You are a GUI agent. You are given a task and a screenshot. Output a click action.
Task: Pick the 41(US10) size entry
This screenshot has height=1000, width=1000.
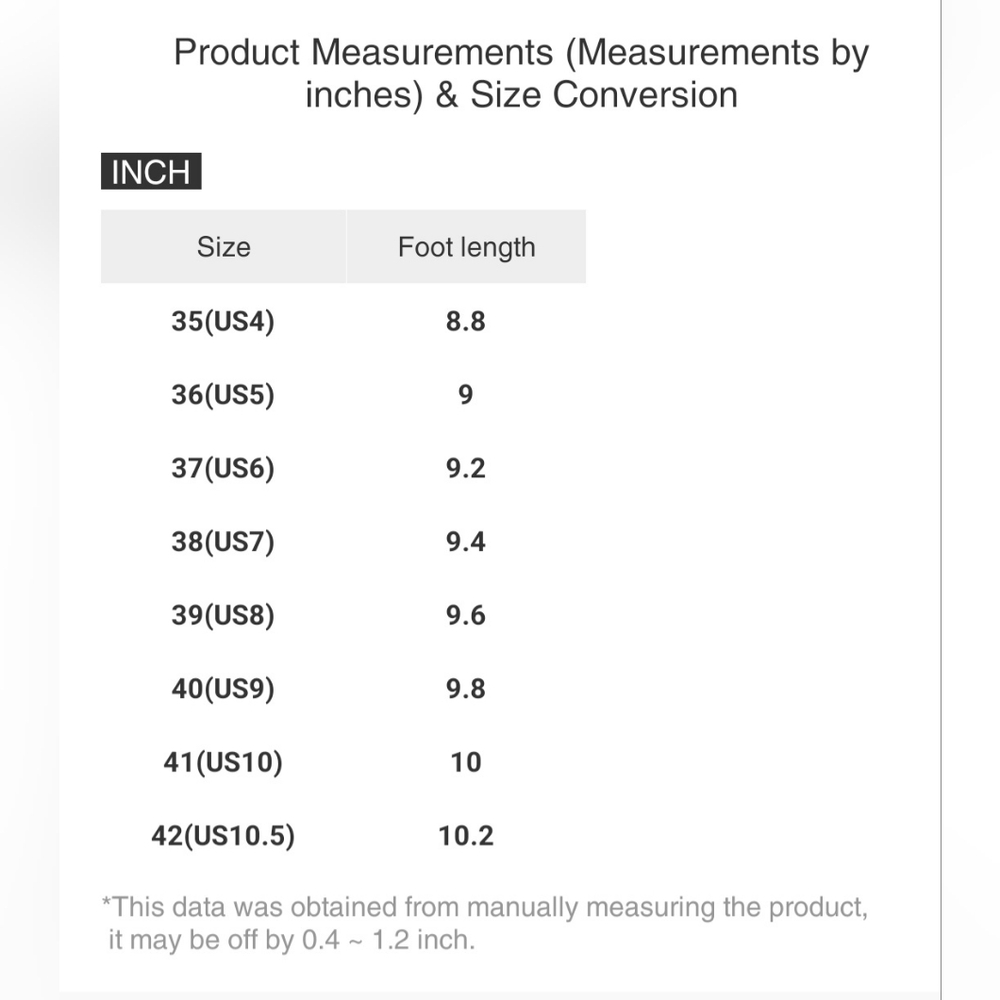[223, 762]
